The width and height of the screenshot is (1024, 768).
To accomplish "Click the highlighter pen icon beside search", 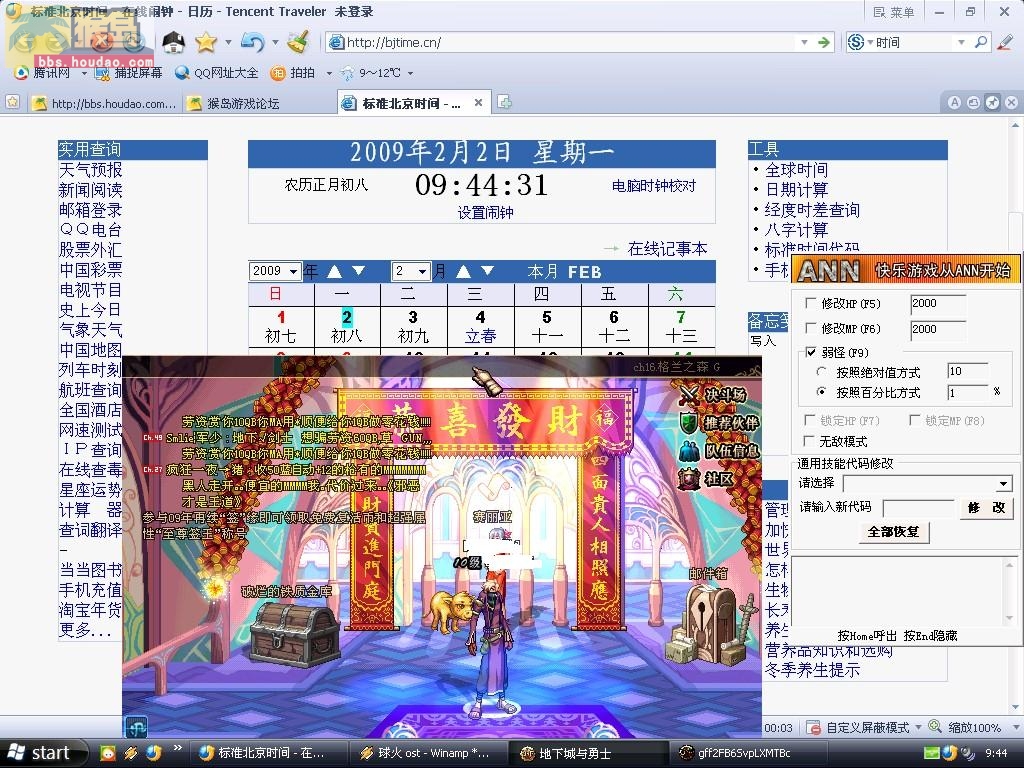I will point(1005,42).
